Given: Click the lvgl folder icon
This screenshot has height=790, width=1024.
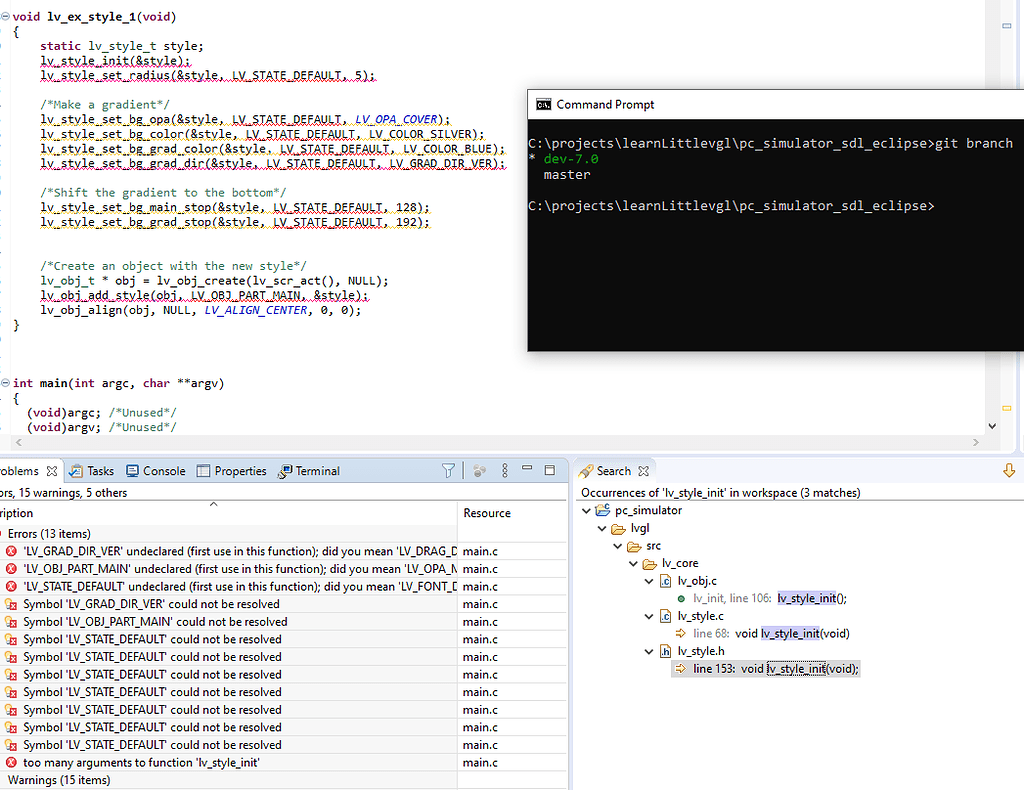Looking at the screenshot, I should (x=618, y=528).
